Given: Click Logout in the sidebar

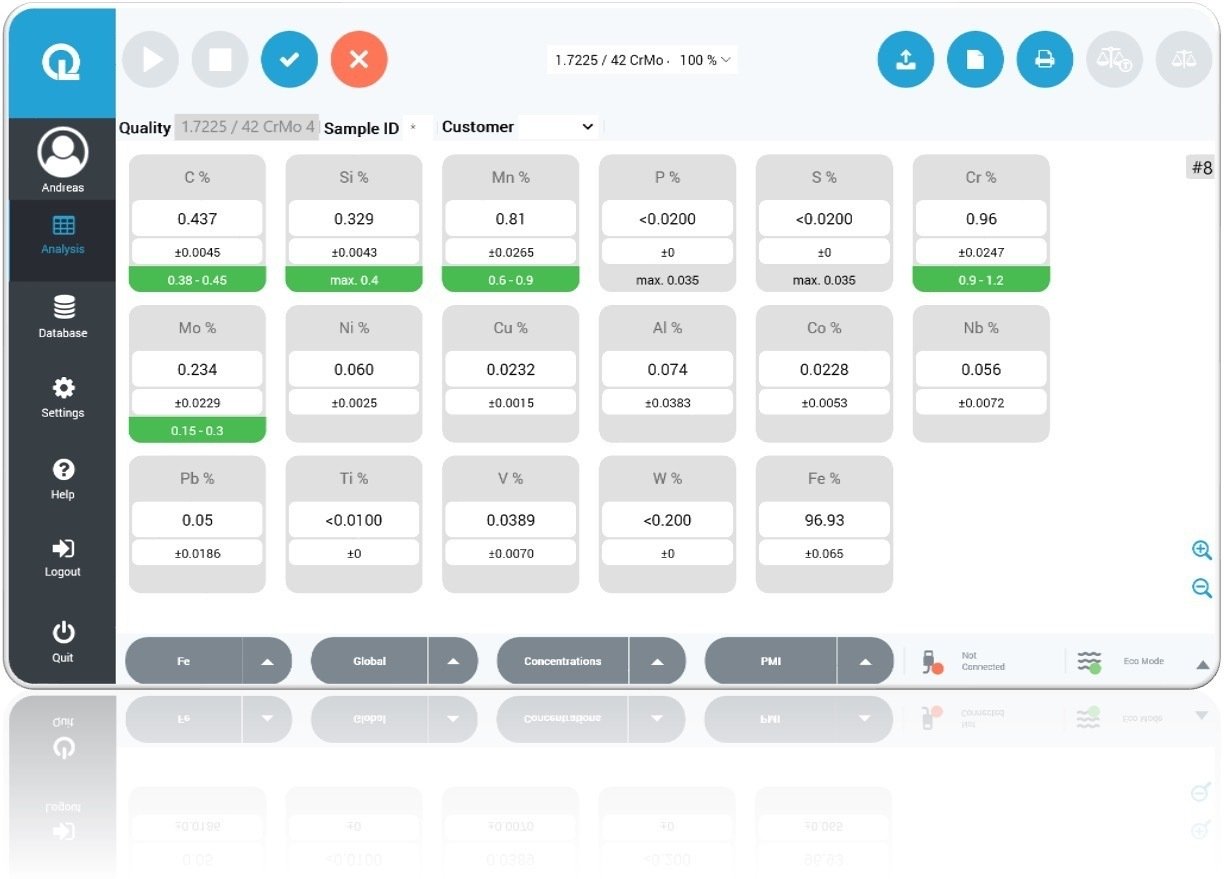Looking at the screenshot, I should coord(63,558).
